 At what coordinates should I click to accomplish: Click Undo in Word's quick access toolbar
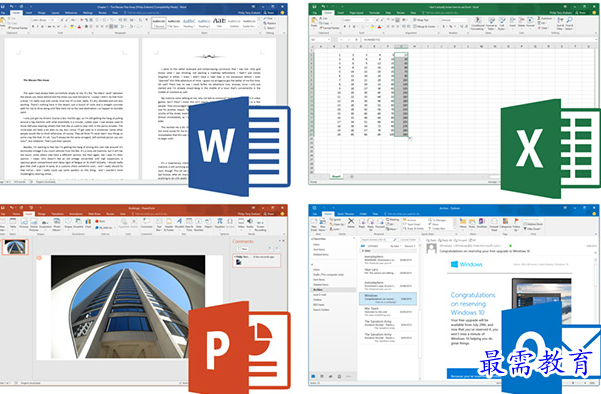(x=11, y=7)
